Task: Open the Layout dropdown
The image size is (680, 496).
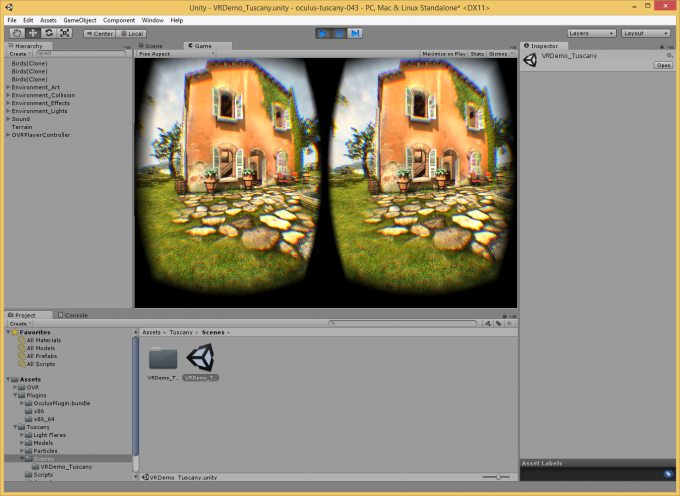Action: [x=646, y=33]
